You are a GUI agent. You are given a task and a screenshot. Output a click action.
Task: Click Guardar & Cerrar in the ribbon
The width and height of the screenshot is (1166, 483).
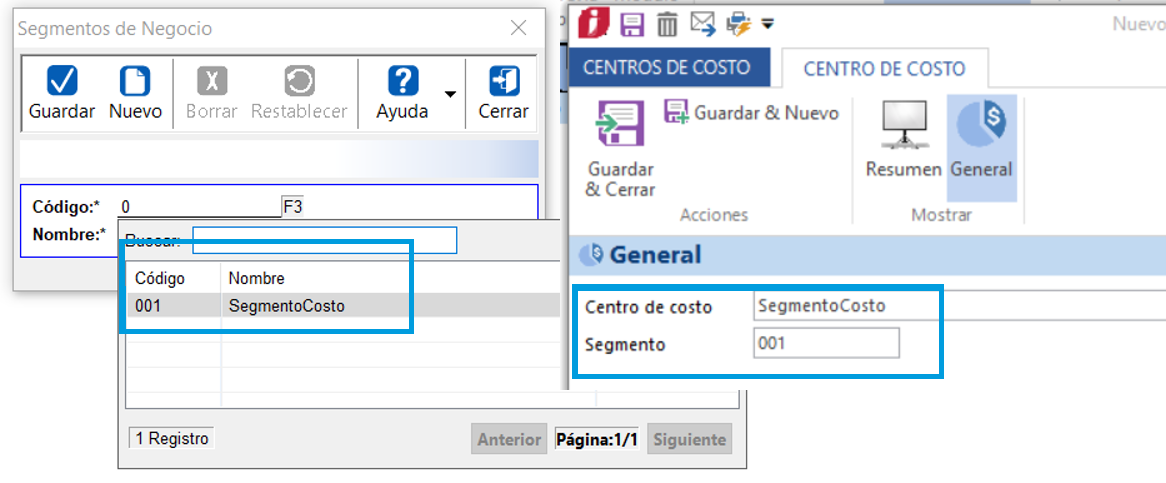click(x=620, y=148)
